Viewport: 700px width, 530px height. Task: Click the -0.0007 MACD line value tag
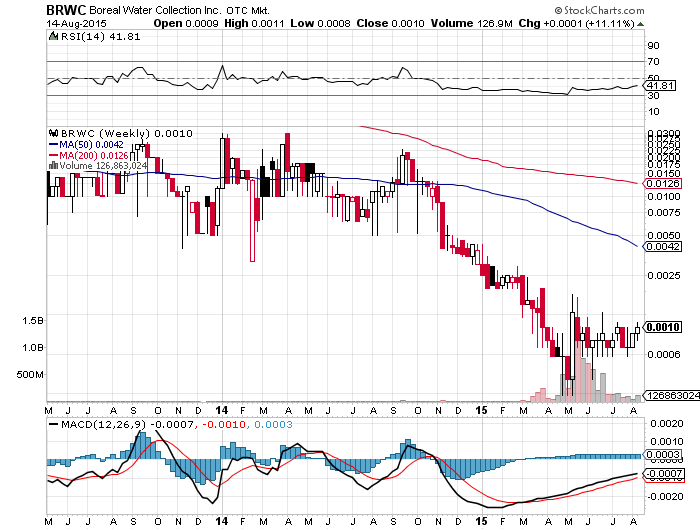[x=662, y=473]
